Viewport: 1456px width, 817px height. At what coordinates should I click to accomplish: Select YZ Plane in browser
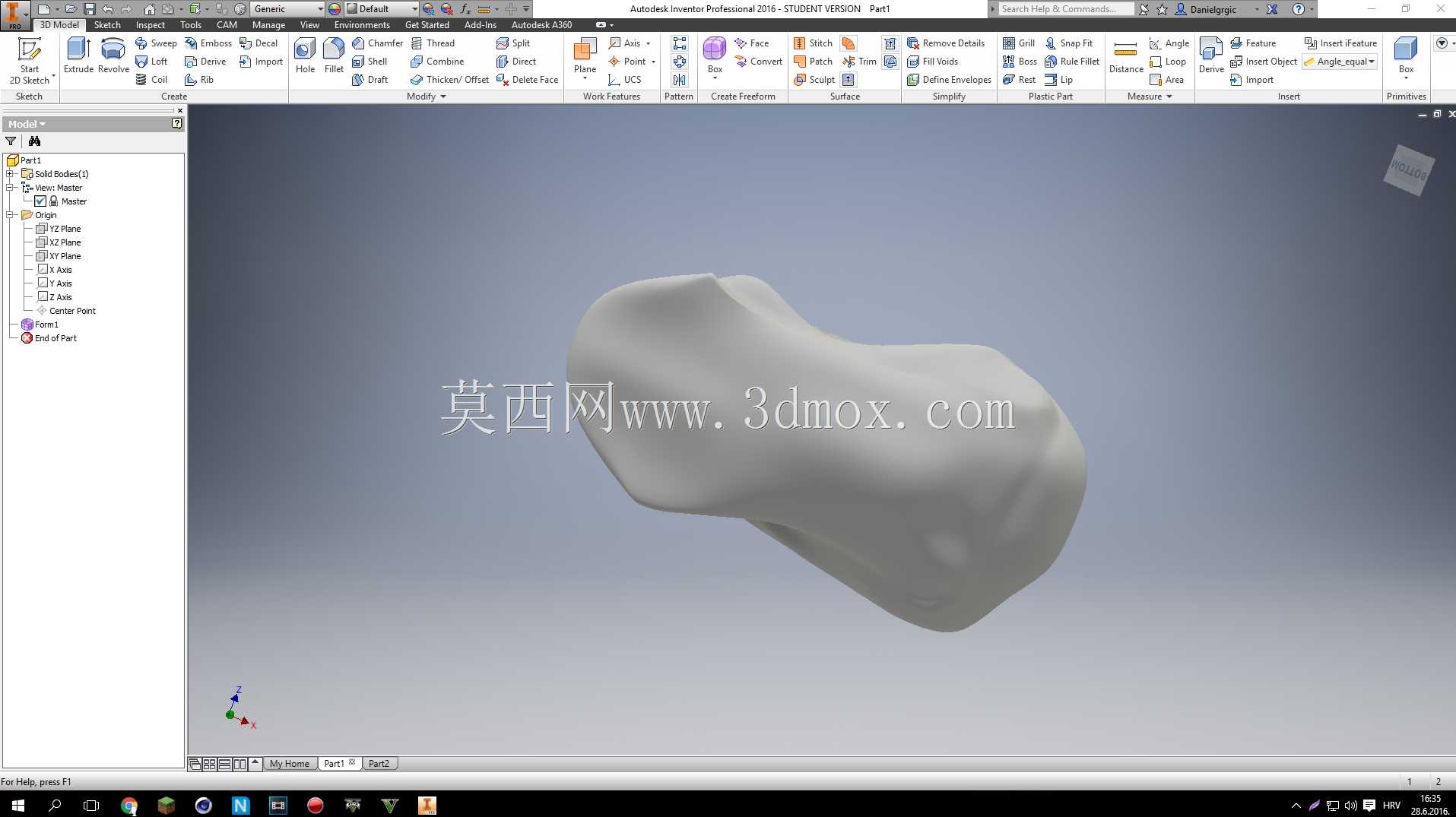59,229
